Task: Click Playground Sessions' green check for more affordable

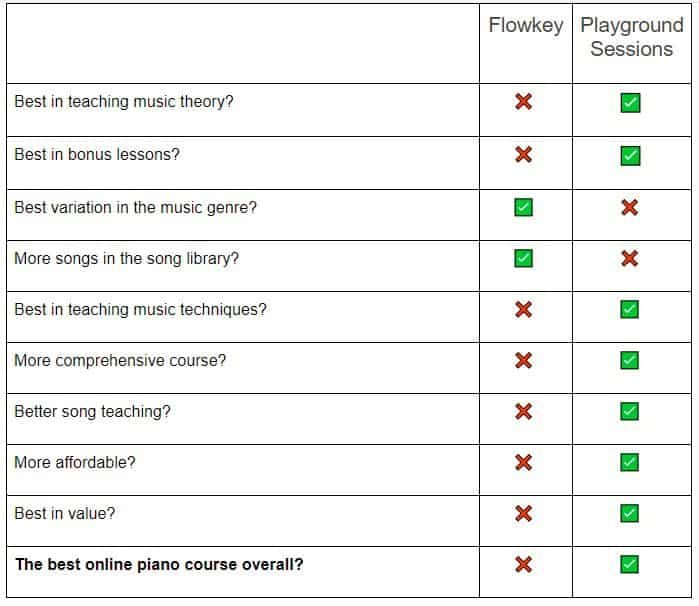Action: click(x=629, y=462)
